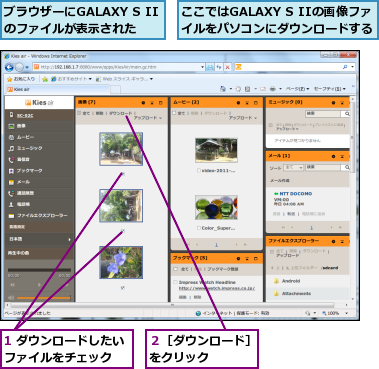The image size is (379, 369).
Task: Open the Color_Super marbles video thumbnail
Action: [216, 207]
